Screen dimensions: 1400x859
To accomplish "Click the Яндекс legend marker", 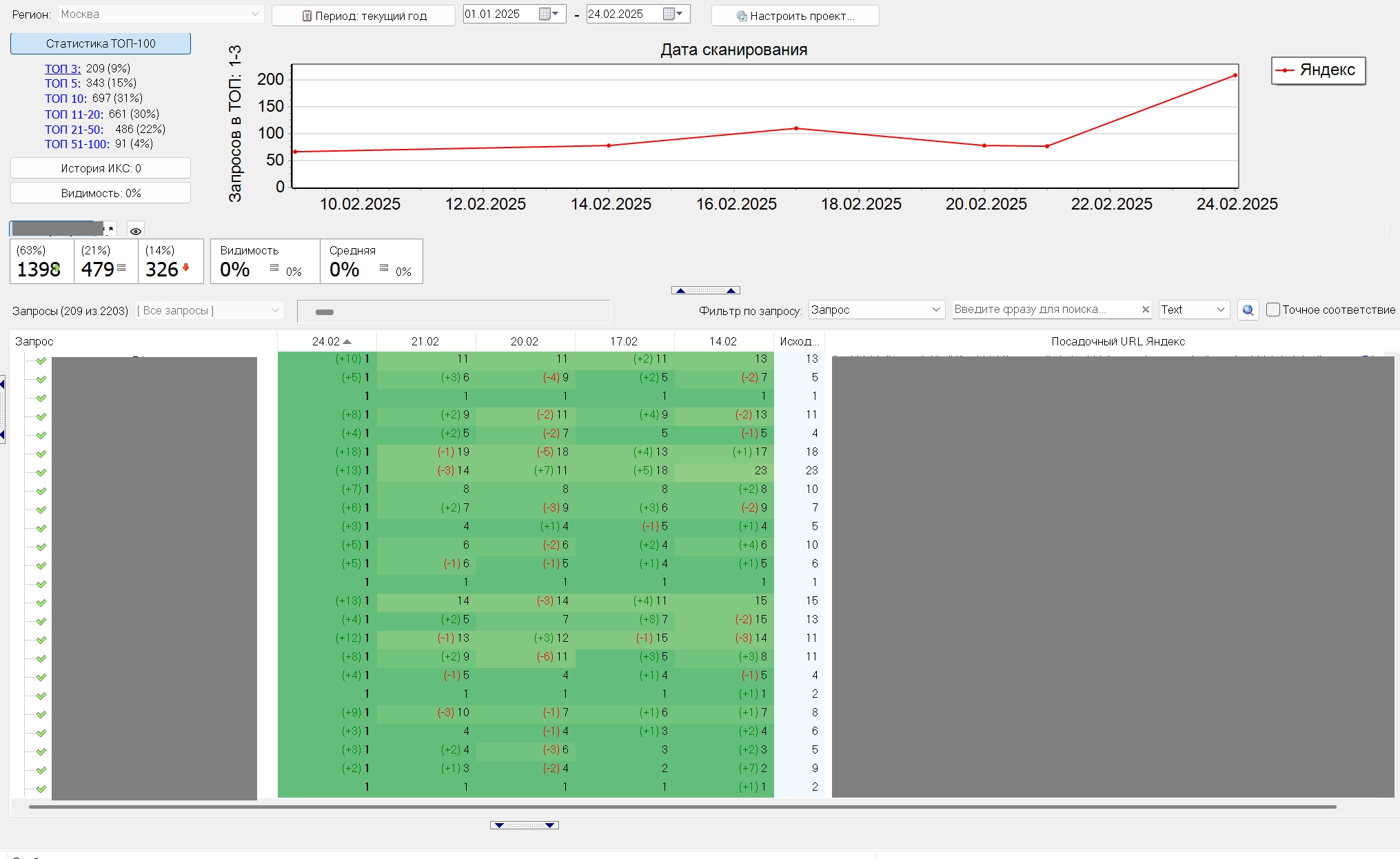I will point(1285,70).
